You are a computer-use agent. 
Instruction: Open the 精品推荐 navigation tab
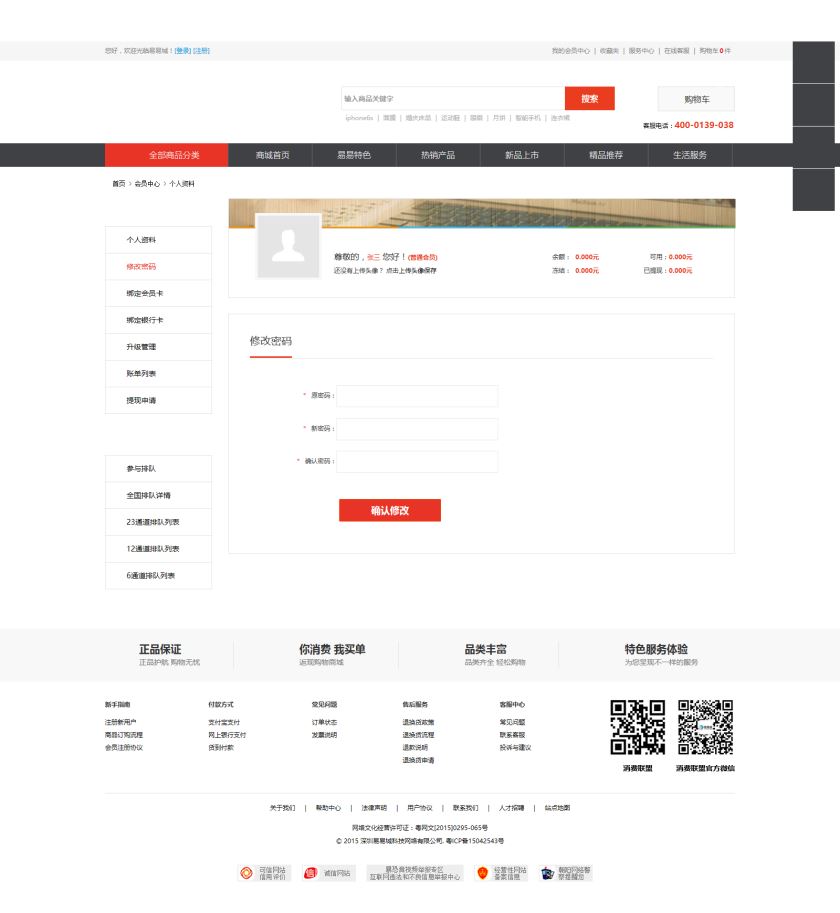point(605,155)
